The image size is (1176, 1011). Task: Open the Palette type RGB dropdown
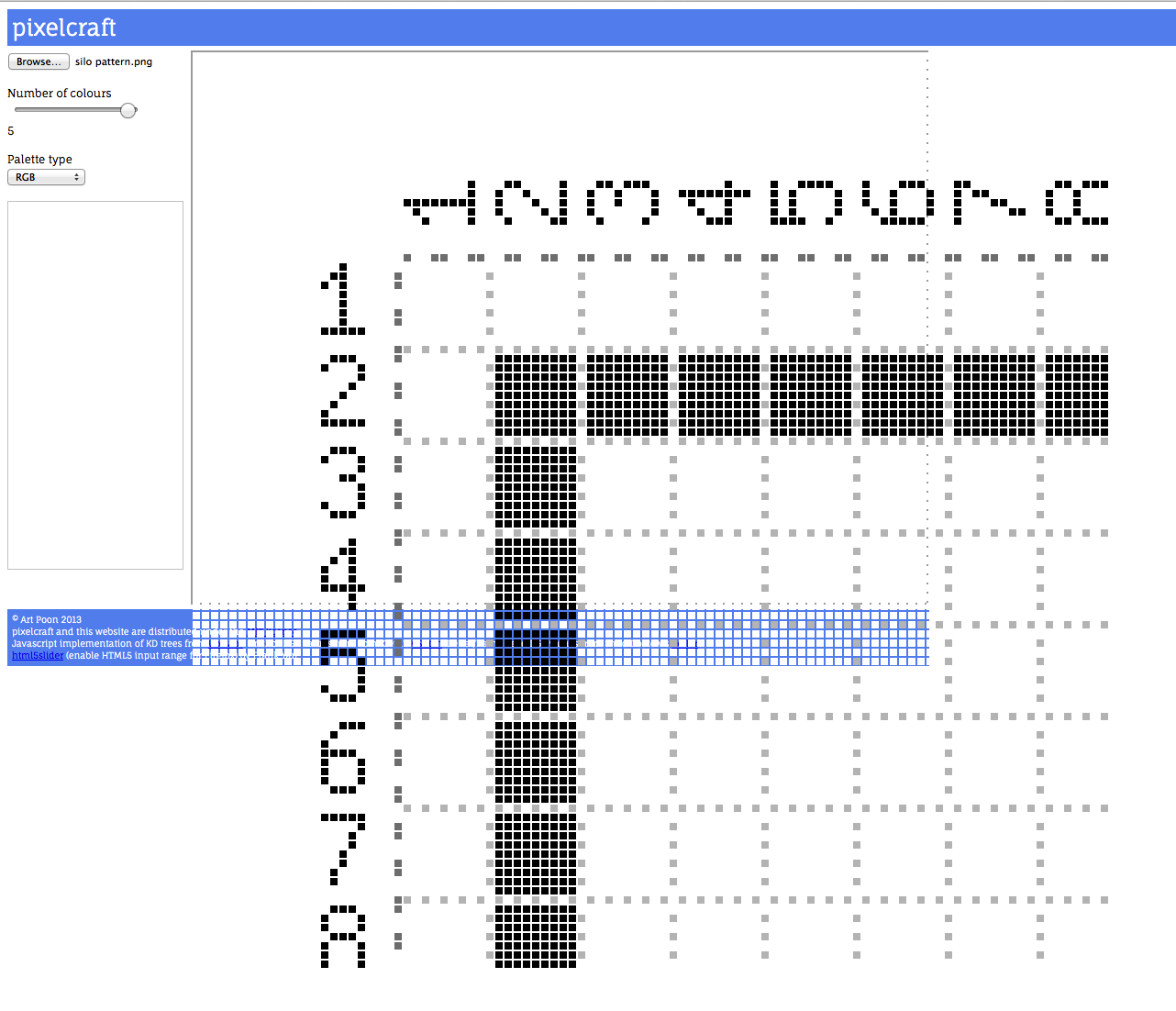click(x=46, y=177)
